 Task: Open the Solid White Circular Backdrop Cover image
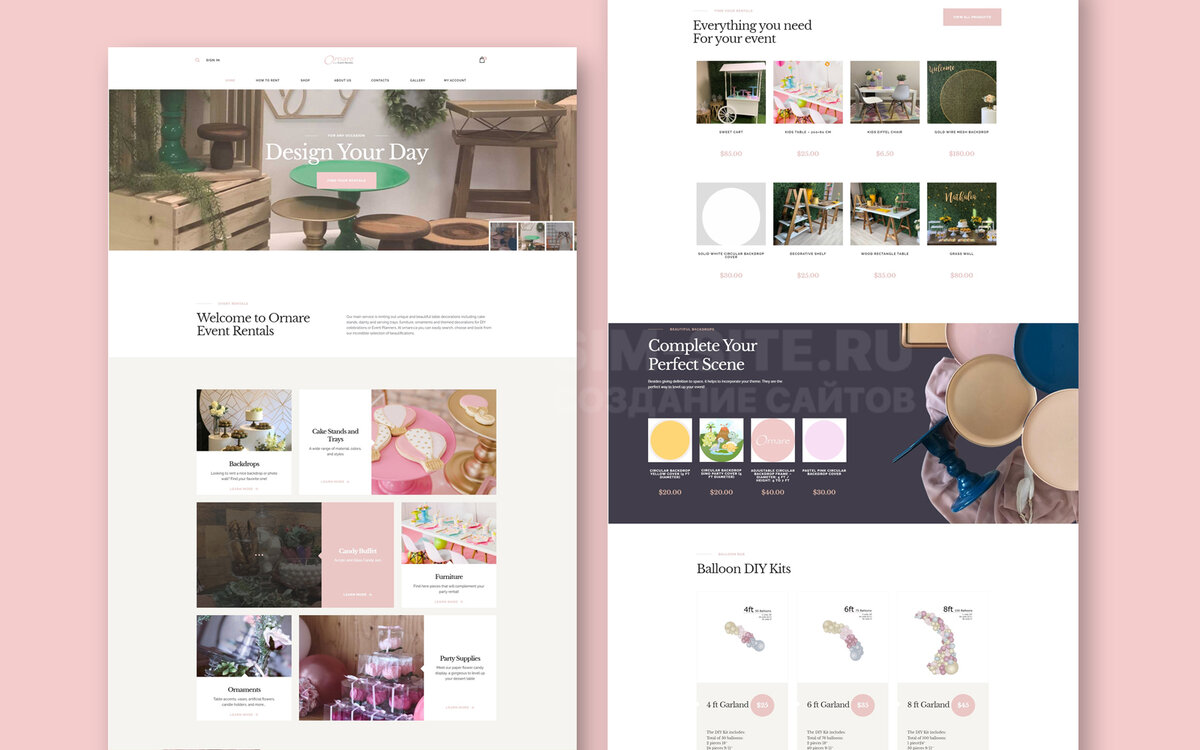(x=731, y=214)
